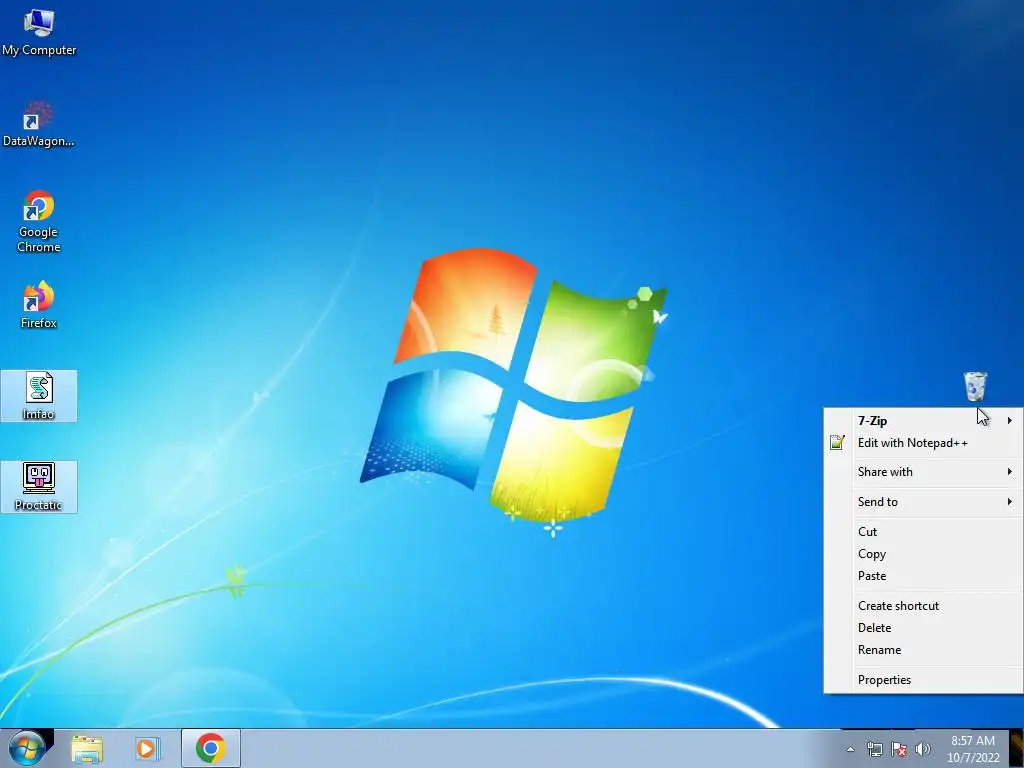Open the clock showing 8:57 AM

973,749
